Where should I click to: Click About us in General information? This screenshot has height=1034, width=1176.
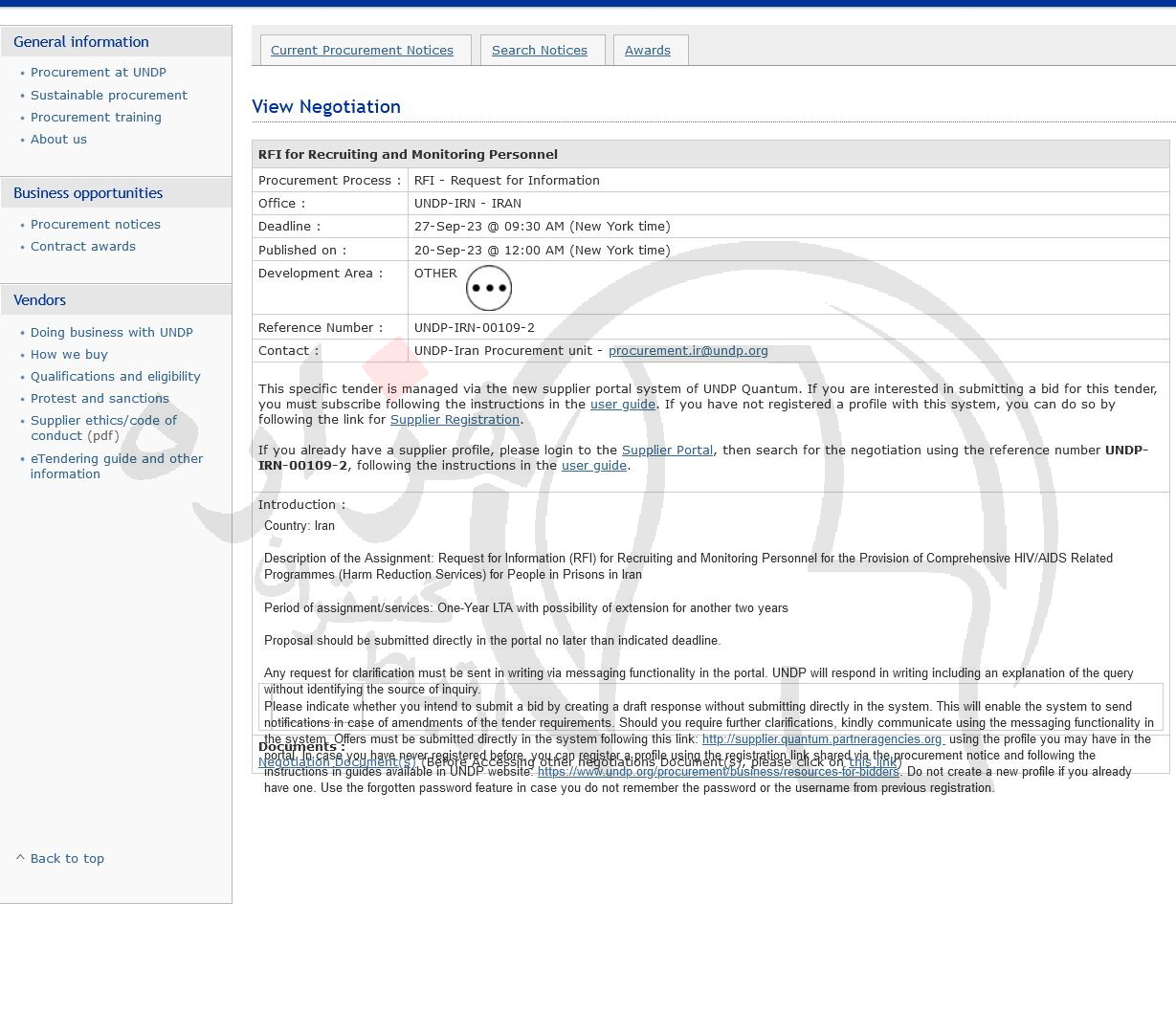click(58, 140)
